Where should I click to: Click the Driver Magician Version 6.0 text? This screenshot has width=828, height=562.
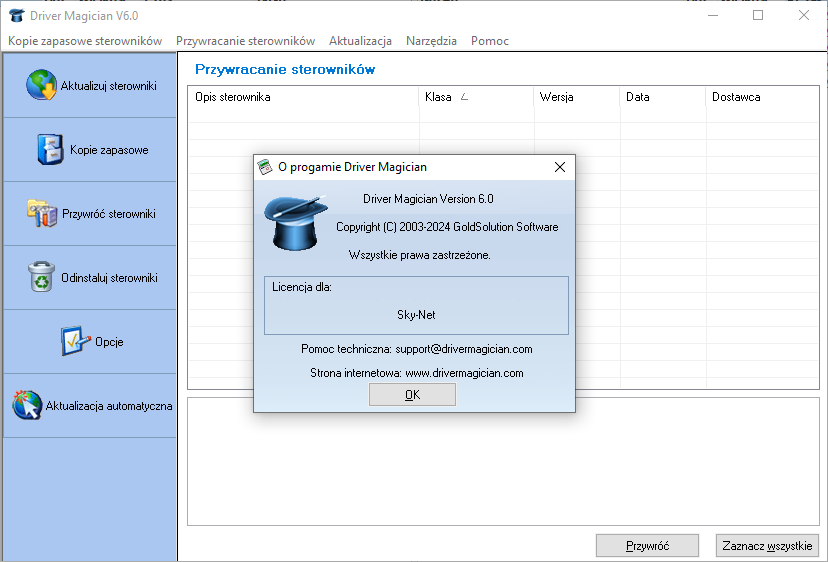(428, 199)
